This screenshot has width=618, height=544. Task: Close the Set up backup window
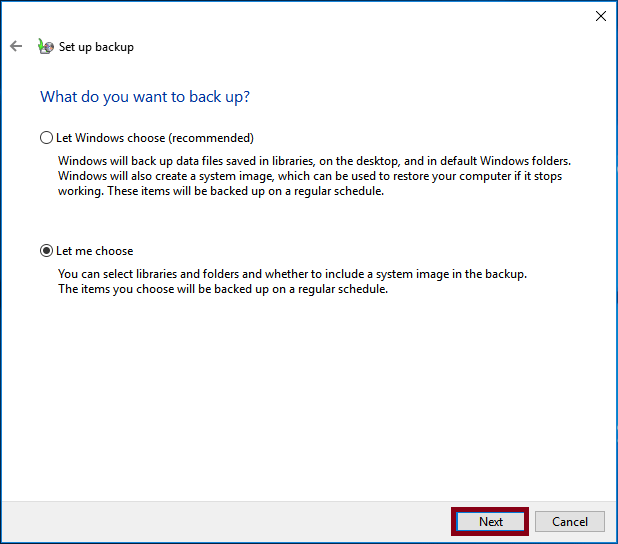tap(600, 16)
